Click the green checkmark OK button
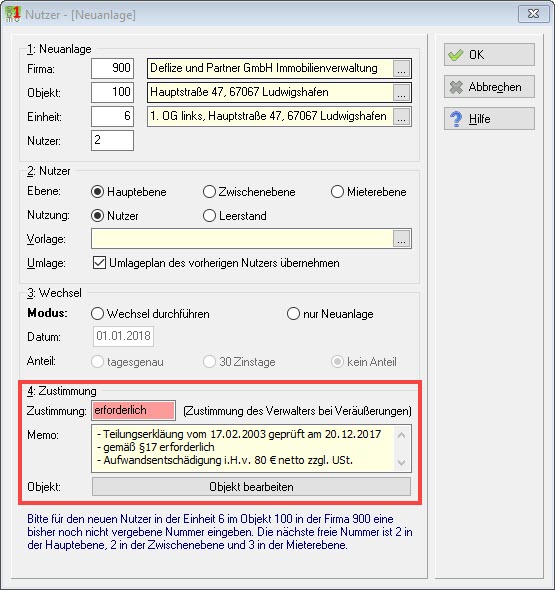 [489, 55]
